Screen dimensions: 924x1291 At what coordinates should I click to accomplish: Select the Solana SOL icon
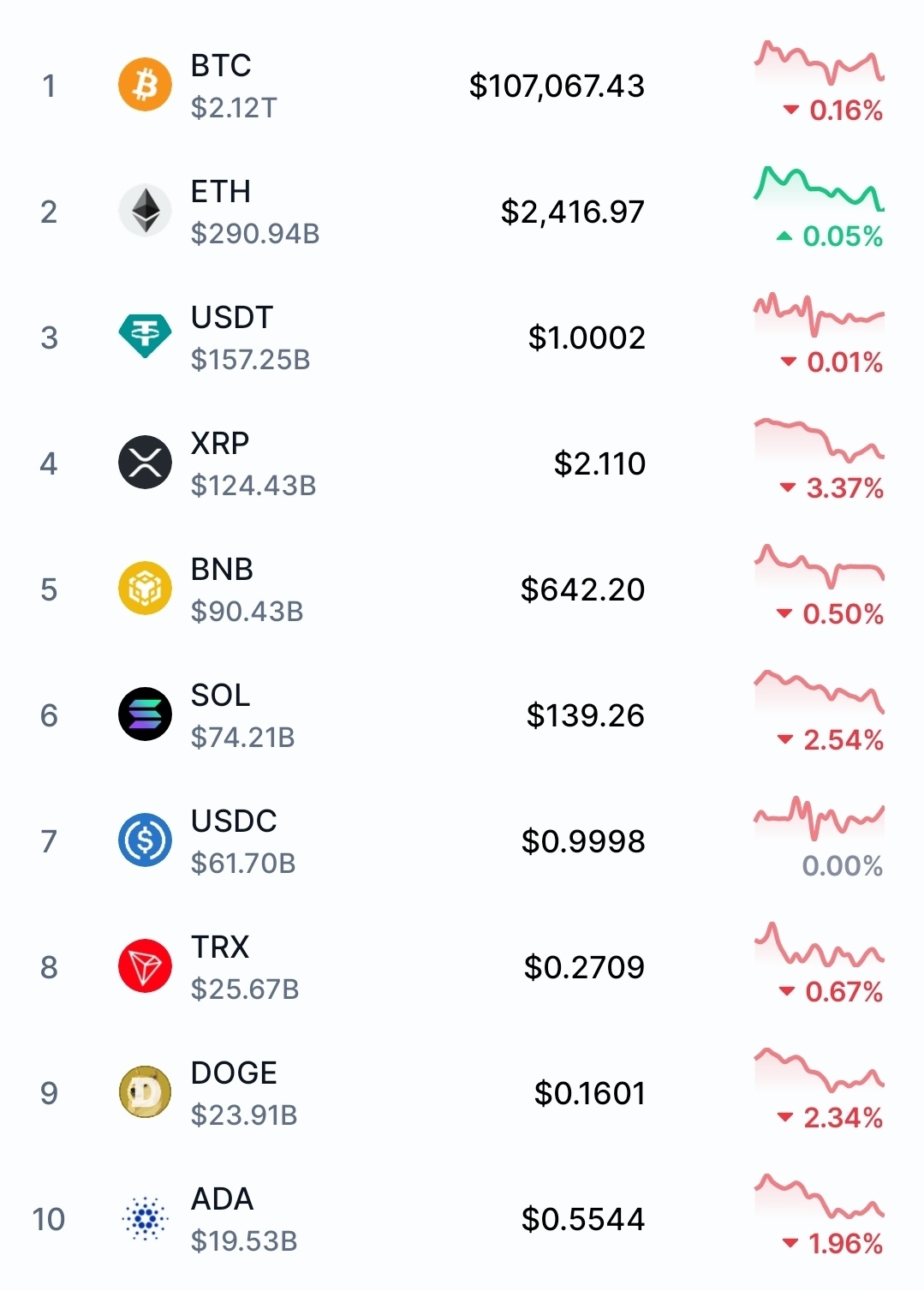(x=145, y=714)
